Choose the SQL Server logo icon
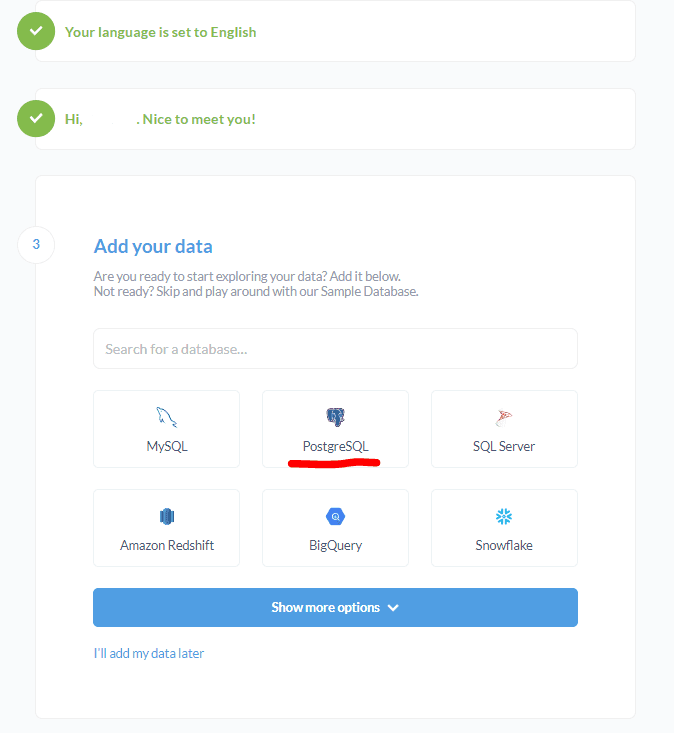674x733 pixels. click(504, 417)
